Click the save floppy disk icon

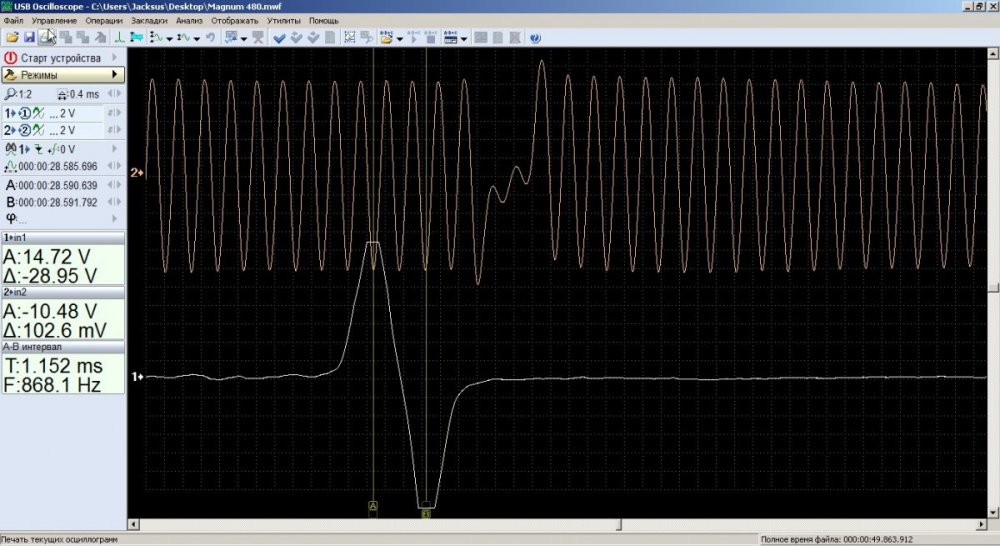[x=28, y=38]
